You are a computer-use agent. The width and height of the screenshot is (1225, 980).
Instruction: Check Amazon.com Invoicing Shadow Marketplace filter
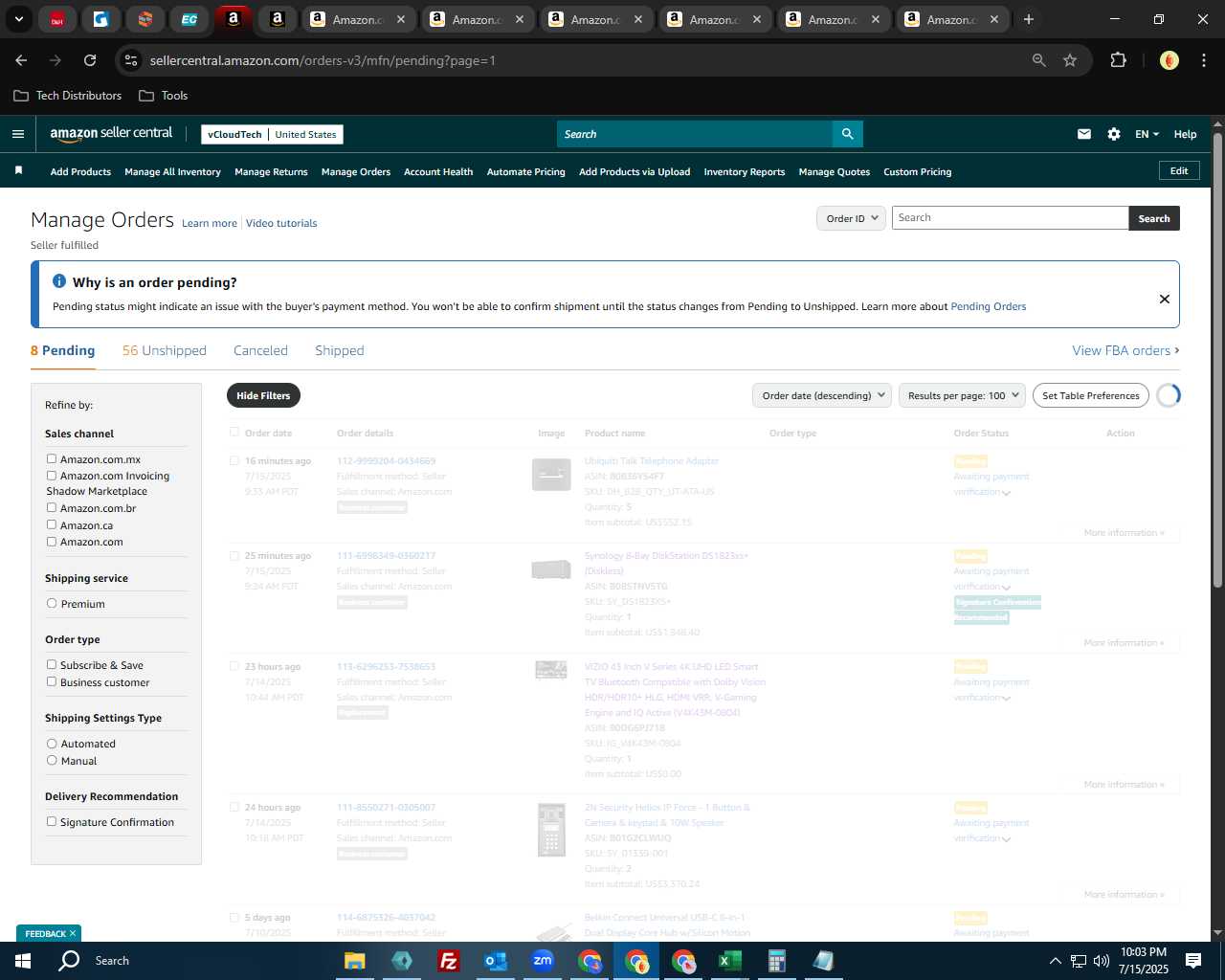pos(52,475)
